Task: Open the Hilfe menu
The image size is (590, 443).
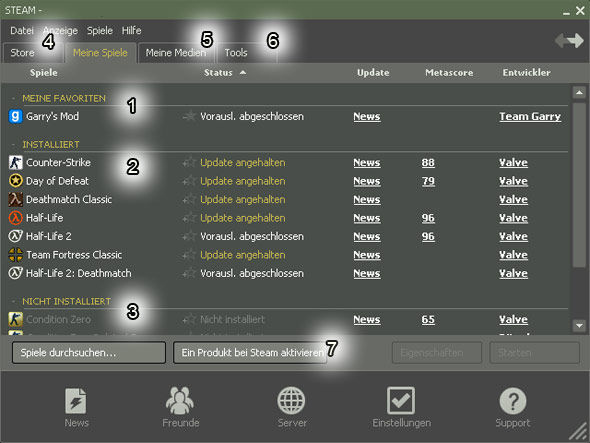Action: (131, 30)
